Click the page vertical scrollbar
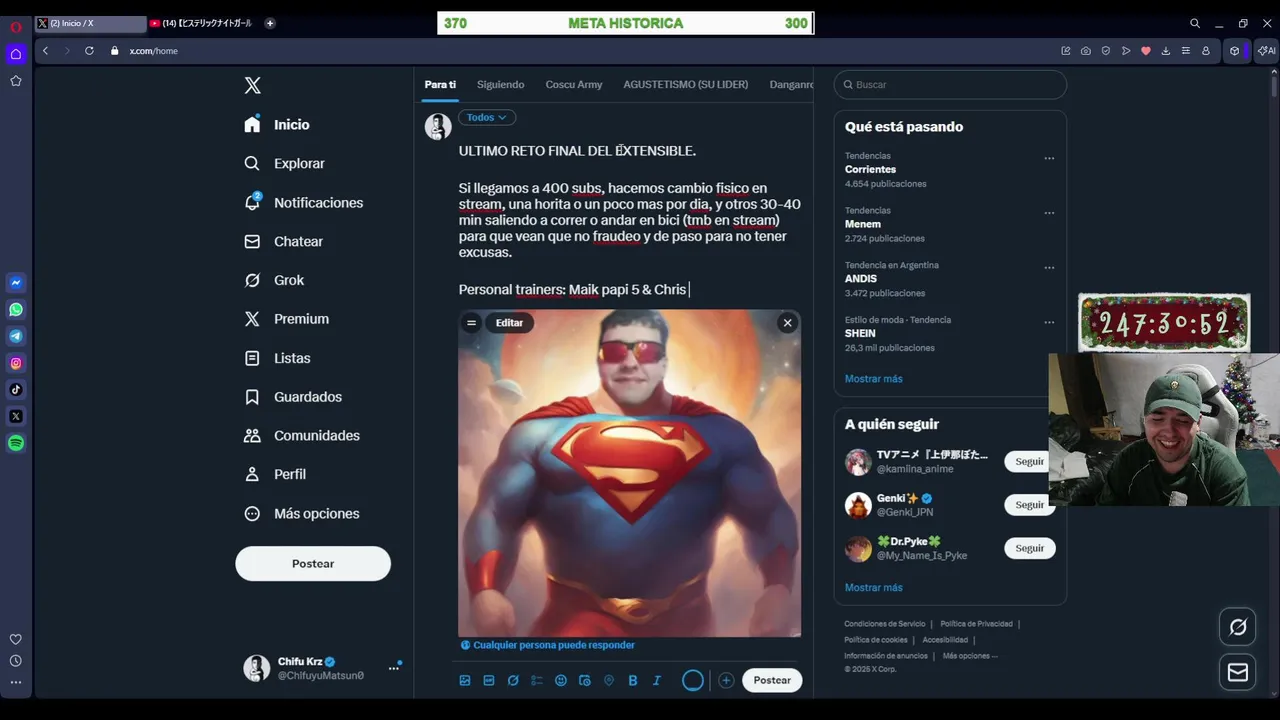 coord(1273,88)
